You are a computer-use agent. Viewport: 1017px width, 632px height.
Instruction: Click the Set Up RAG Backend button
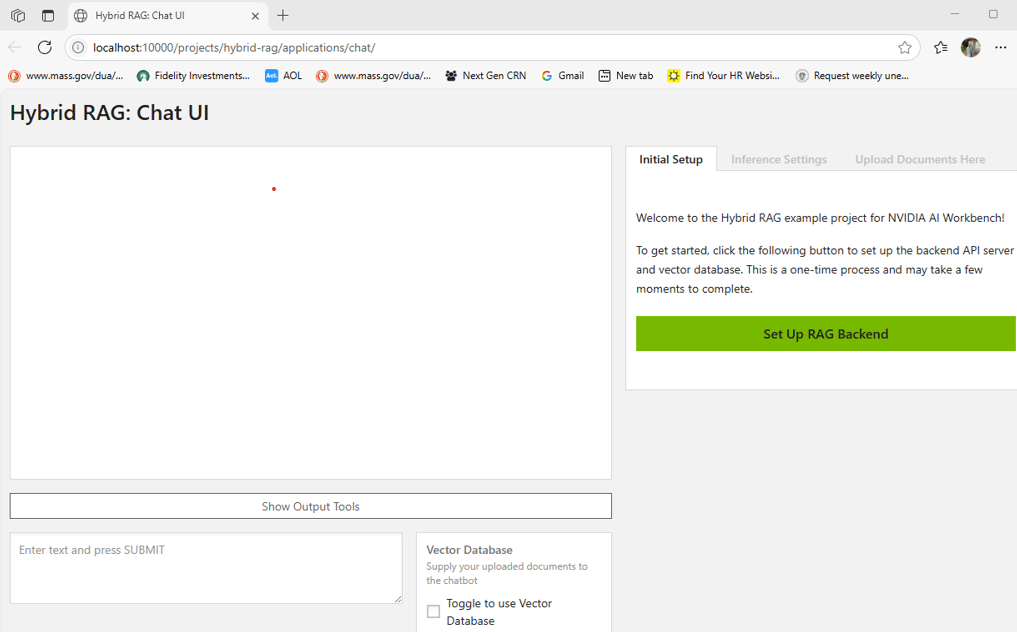825,334
